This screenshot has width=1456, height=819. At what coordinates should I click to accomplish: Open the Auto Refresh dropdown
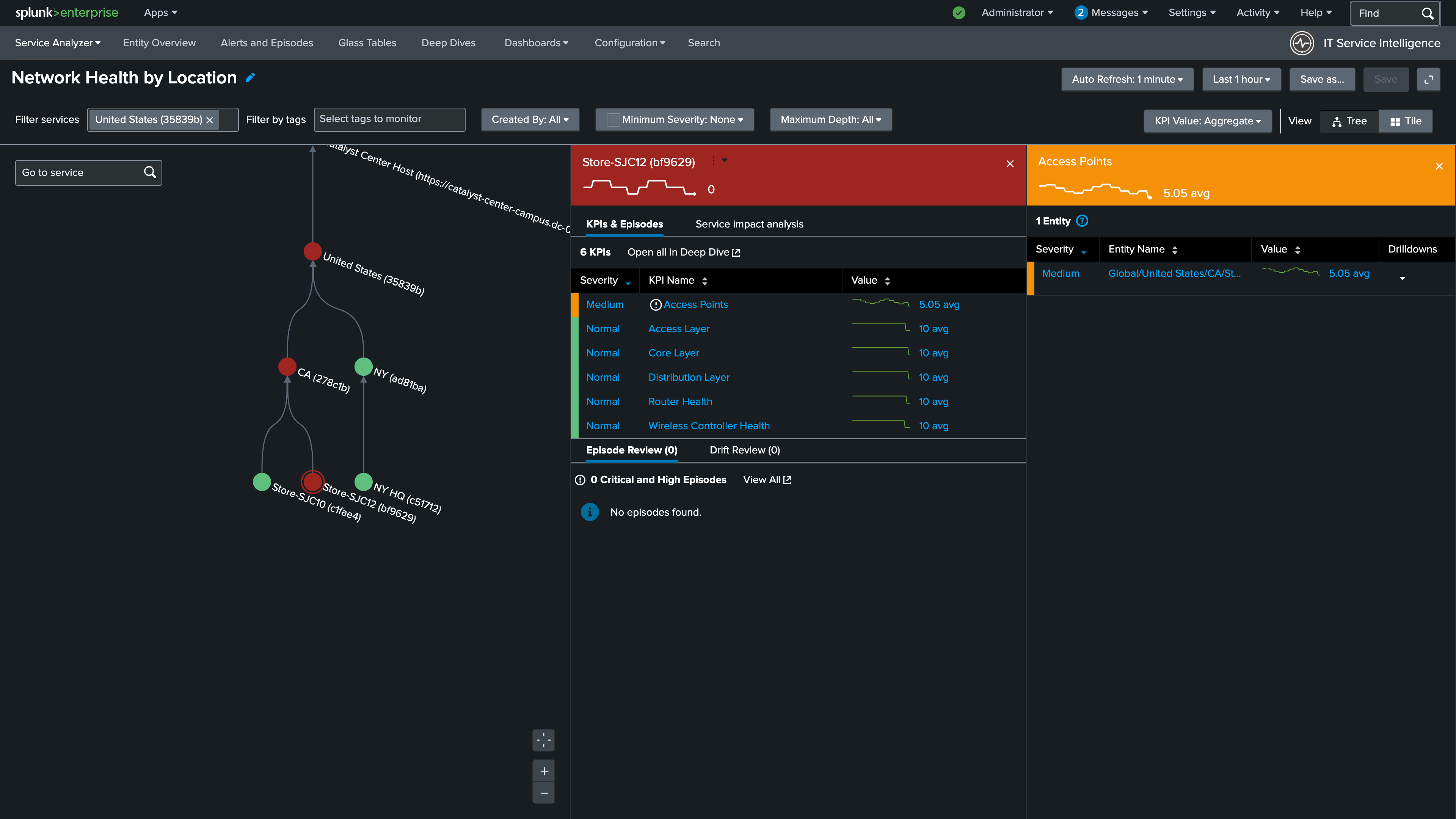tap(1127, 80)
